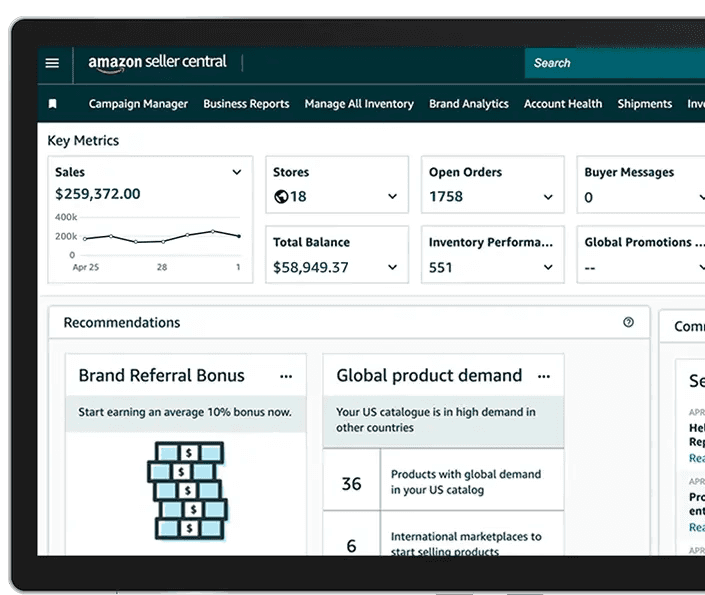Click 'Products with global demand in your US catalog'
The height and width of the screenshot is (595, 705).
coord(466,482)
